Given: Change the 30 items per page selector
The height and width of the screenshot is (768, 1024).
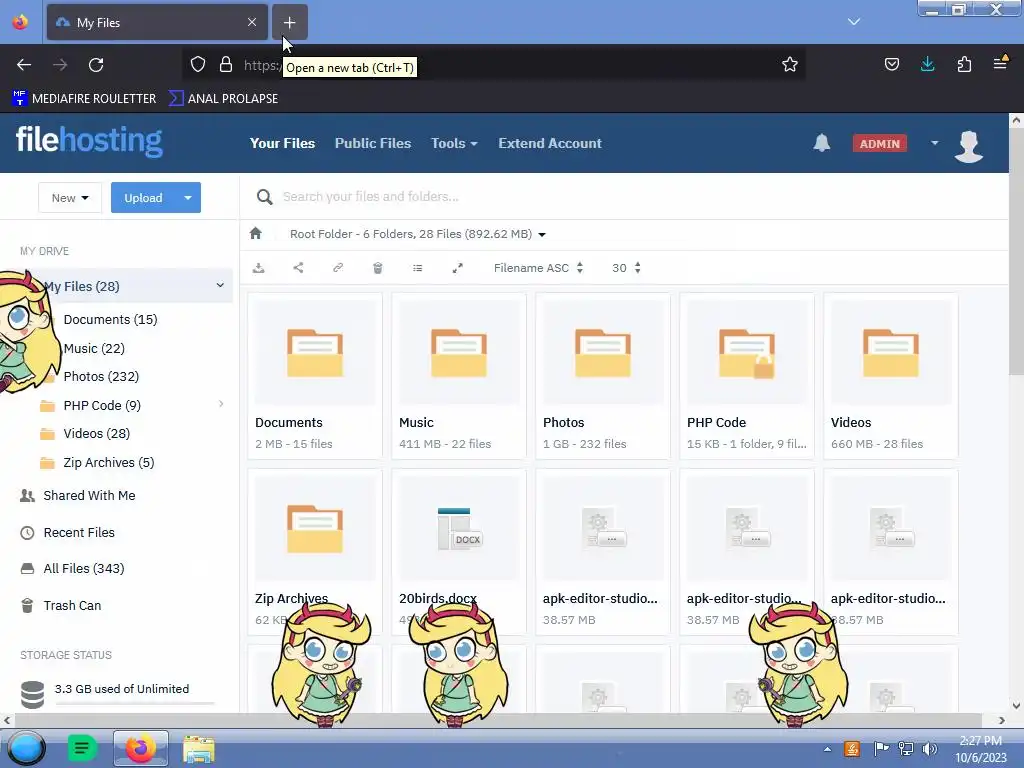Looking at the screenshot, I should (x=626, y=268).
